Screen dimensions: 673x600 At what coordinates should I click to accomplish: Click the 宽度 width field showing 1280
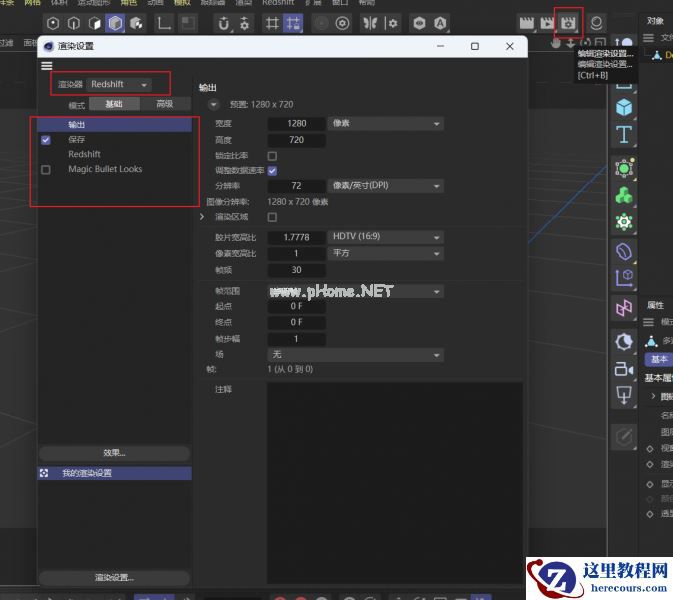pyautogui.click(x=297, y=124)
